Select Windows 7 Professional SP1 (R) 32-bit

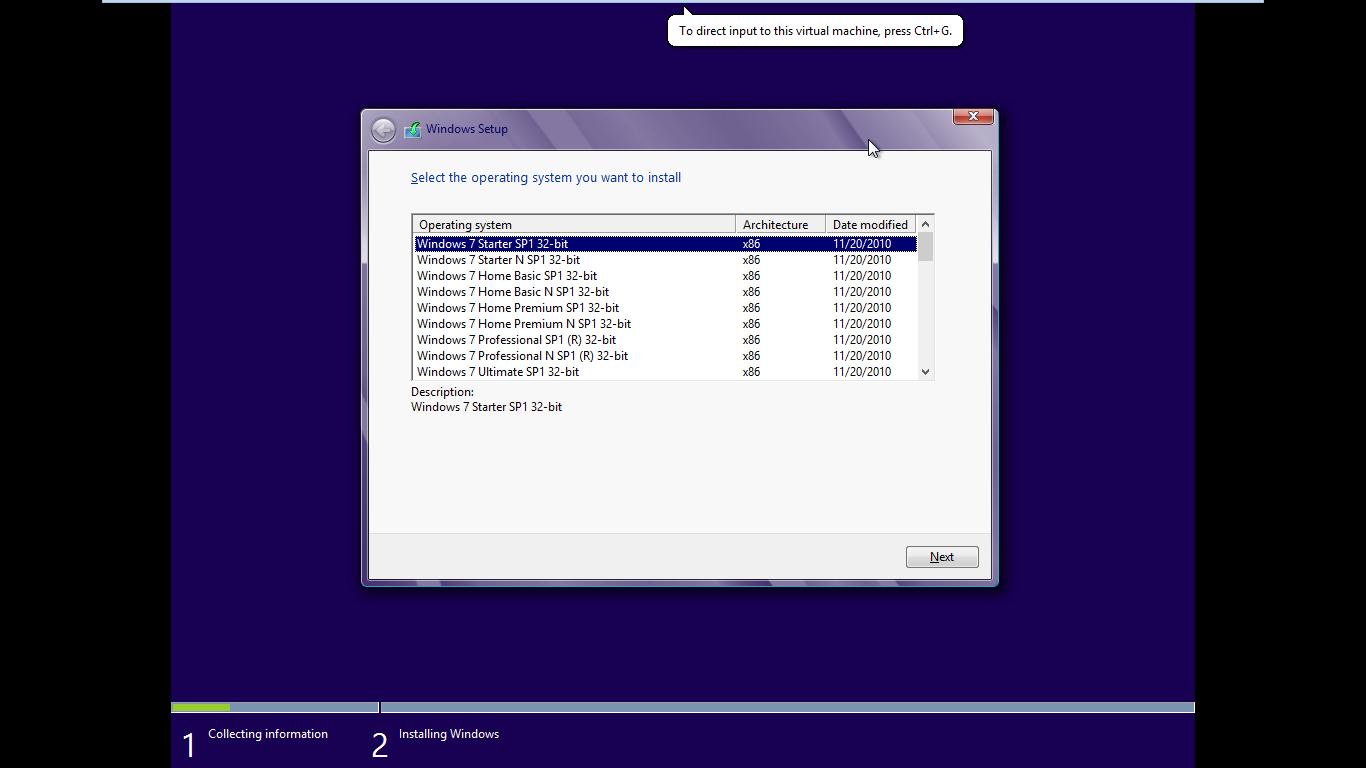(665, 340)
